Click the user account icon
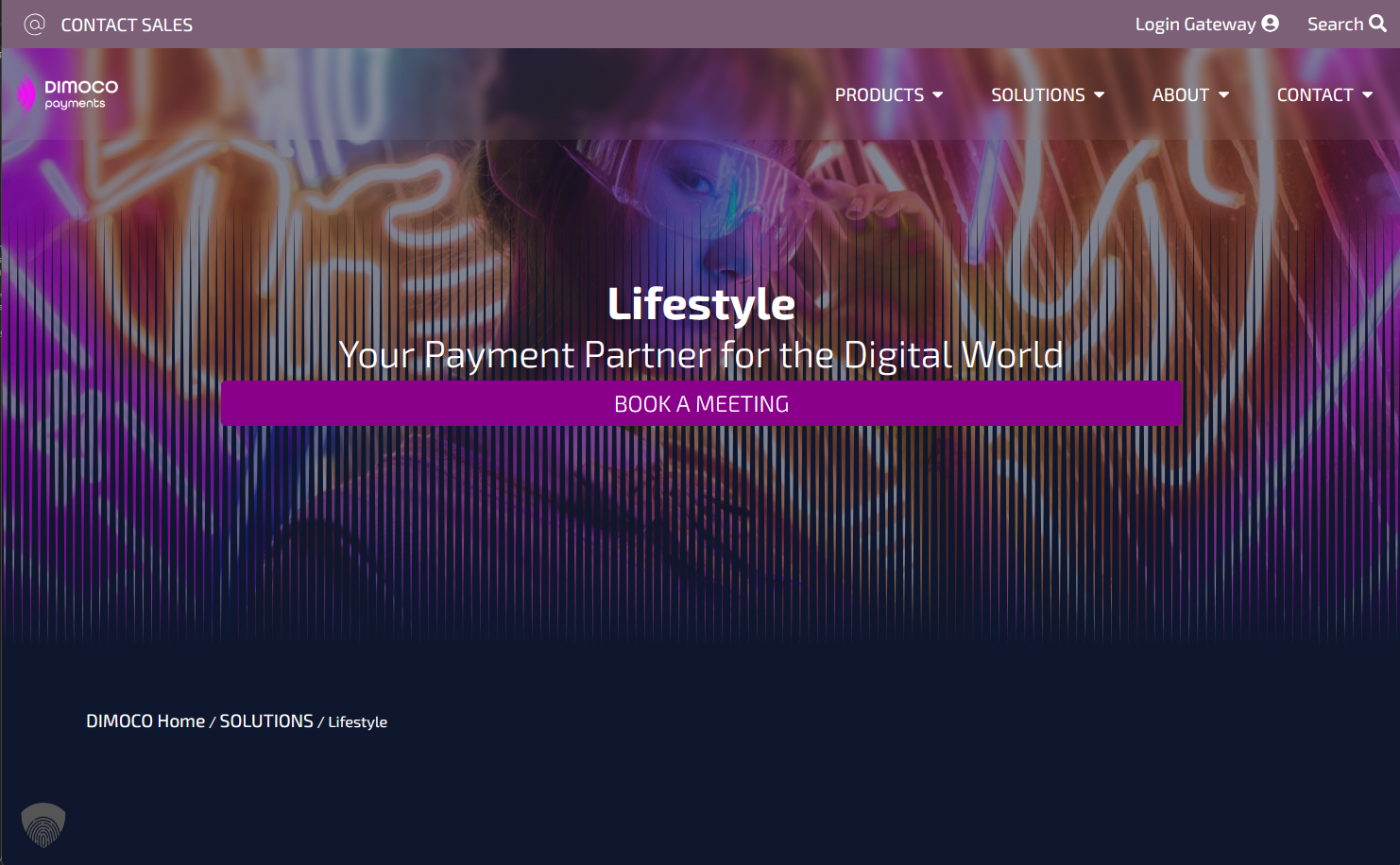The width and height of the screenshot is (1400, 865). [1271, 24]
